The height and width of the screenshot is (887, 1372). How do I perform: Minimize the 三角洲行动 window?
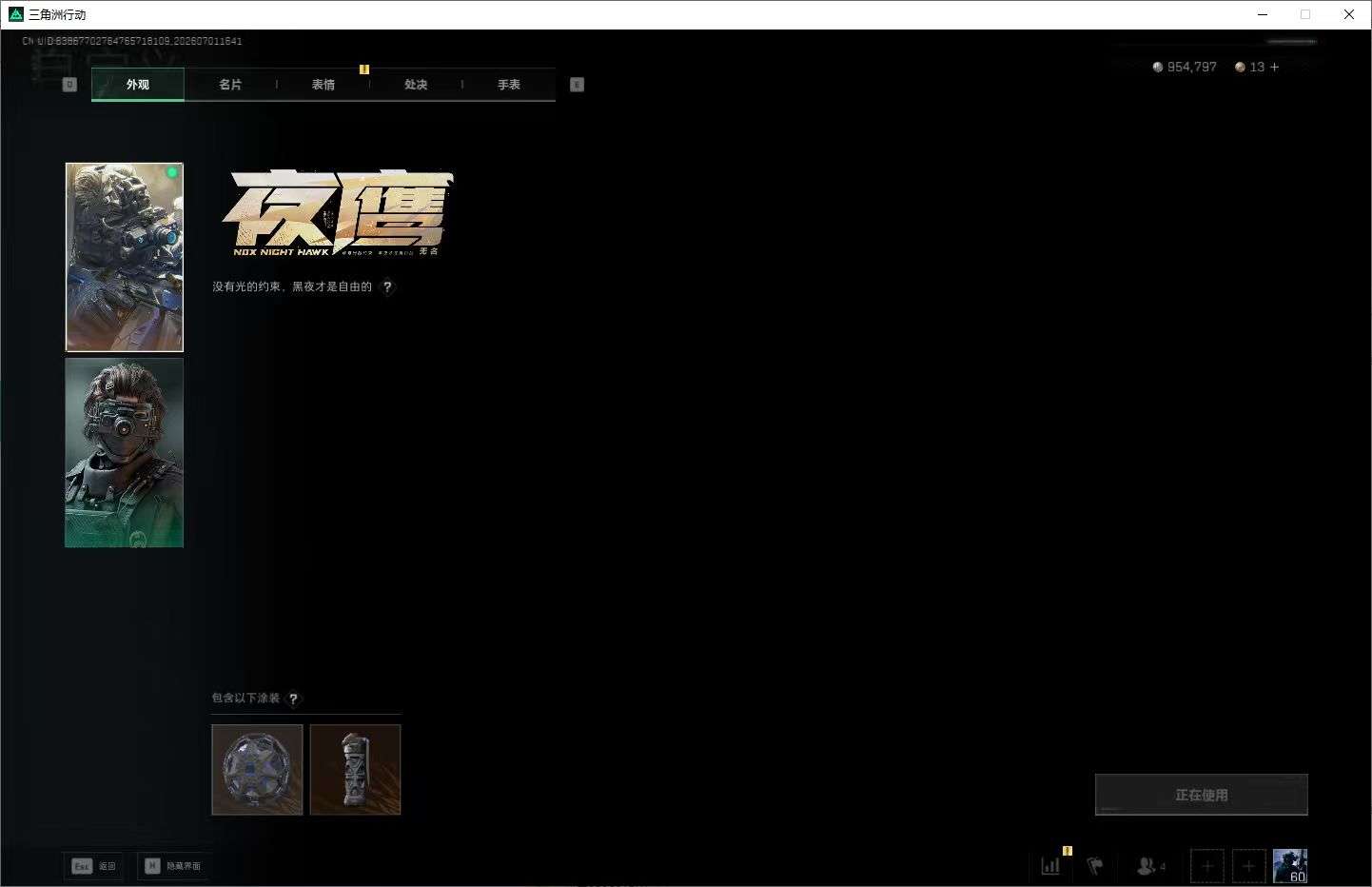tap(1264, 14)
